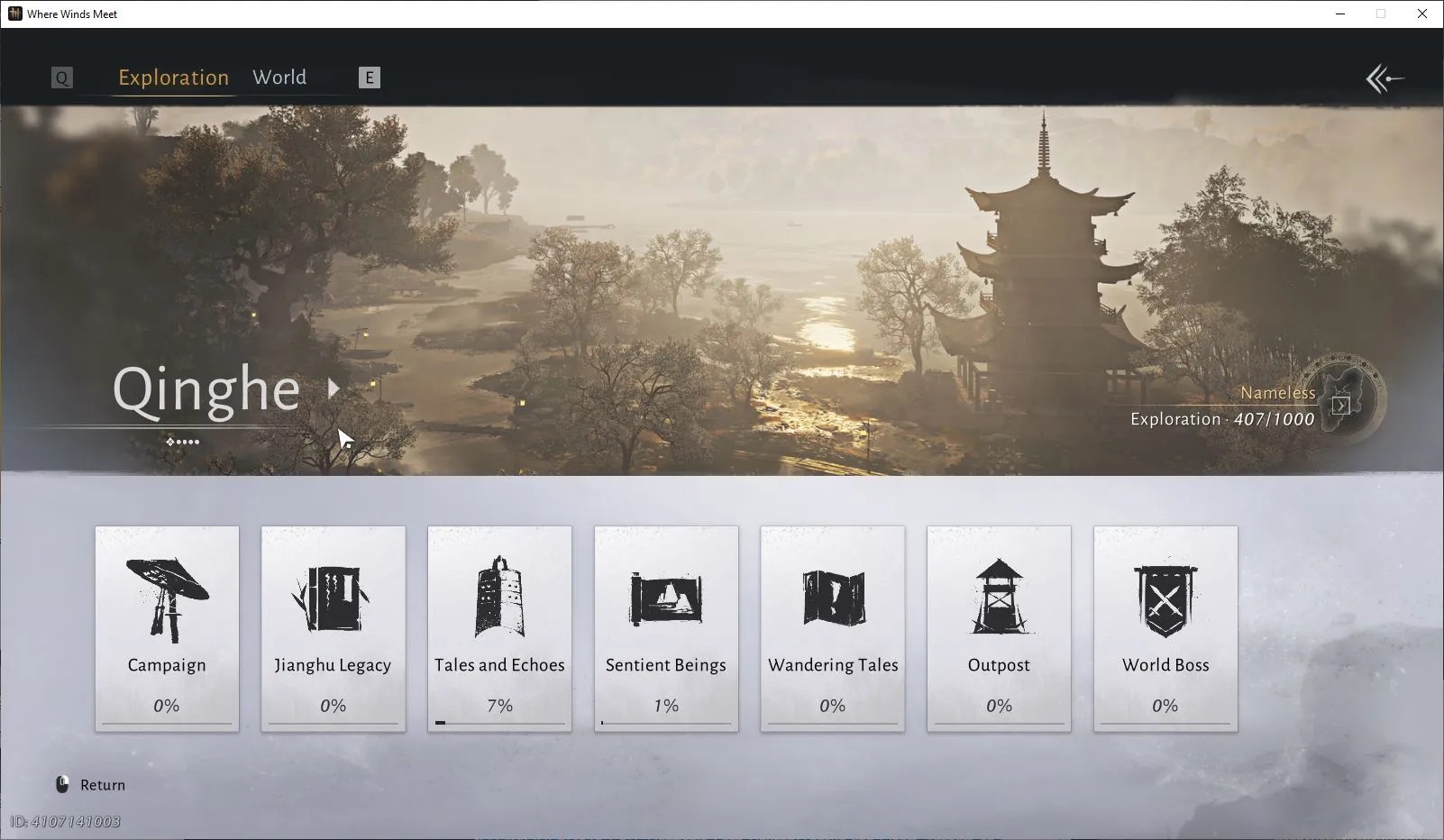Open the Wandering Tales map icon
Viewport: 1444px width, 840px height.
[833, 598]
